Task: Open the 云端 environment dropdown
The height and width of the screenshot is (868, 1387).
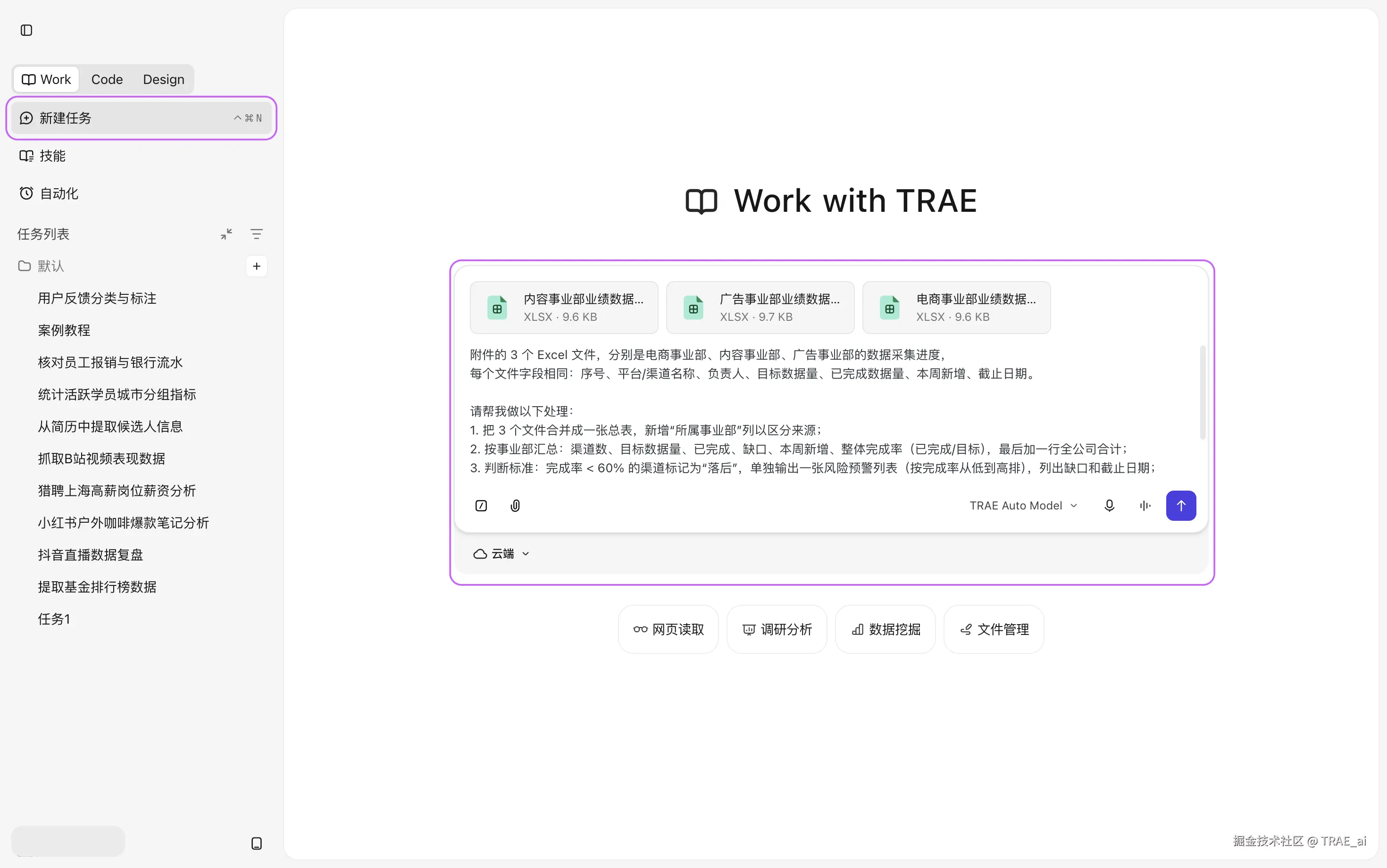Action: (x=501, y=554)
